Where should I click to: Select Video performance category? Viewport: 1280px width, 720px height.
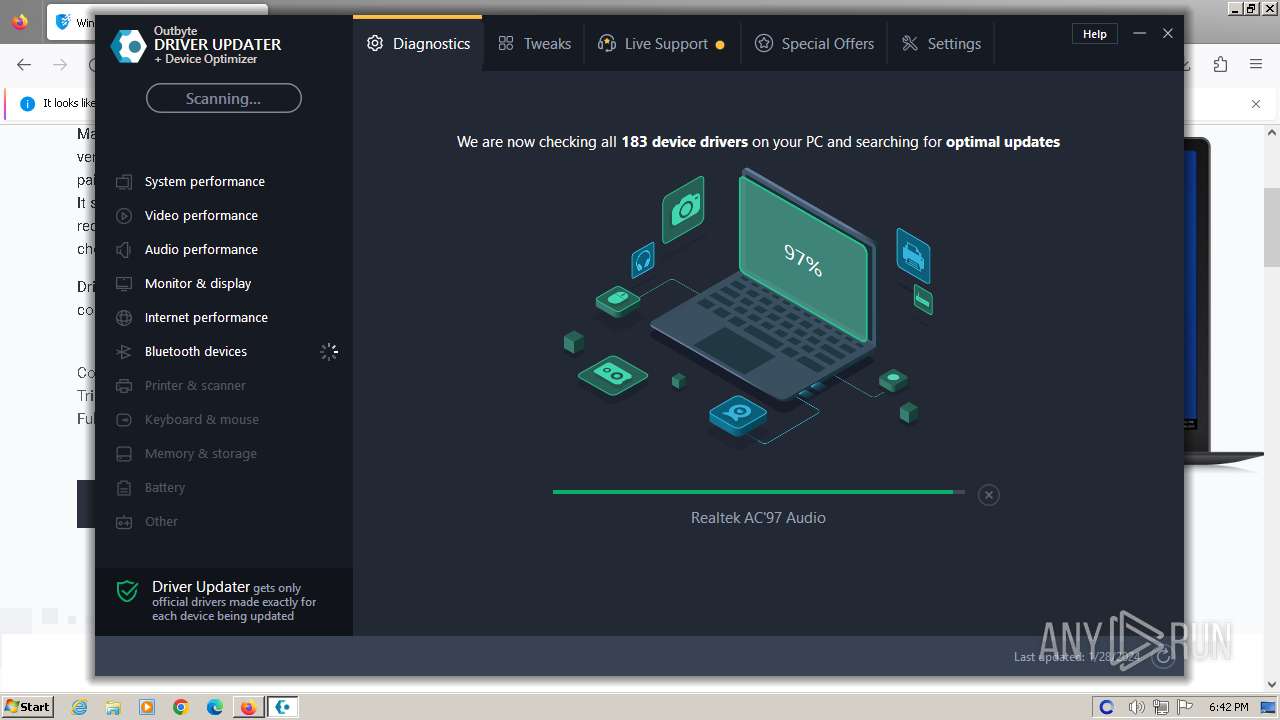(201, 216)
